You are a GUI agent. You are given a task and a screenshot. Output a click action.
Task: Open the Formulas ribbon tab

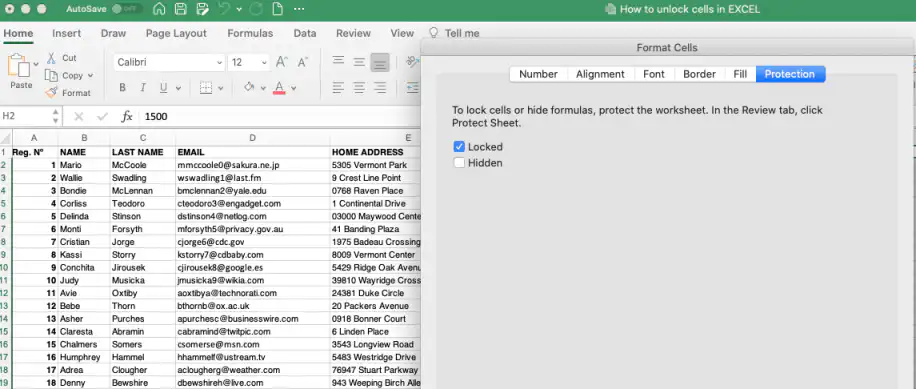tap(250, 33)
